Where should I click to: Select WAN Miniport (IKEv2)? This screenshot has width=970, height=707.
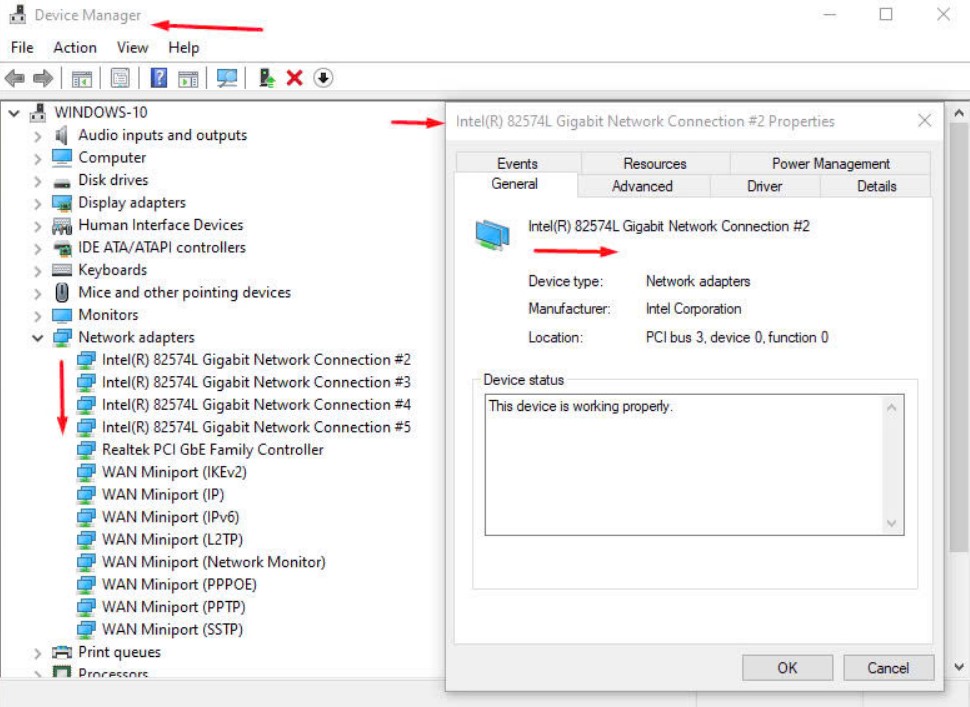coord(174,472)
